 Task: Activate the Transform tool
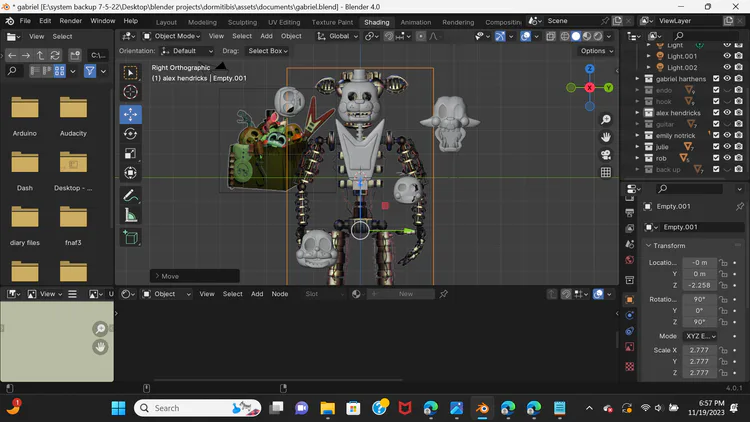click(130, 173)
